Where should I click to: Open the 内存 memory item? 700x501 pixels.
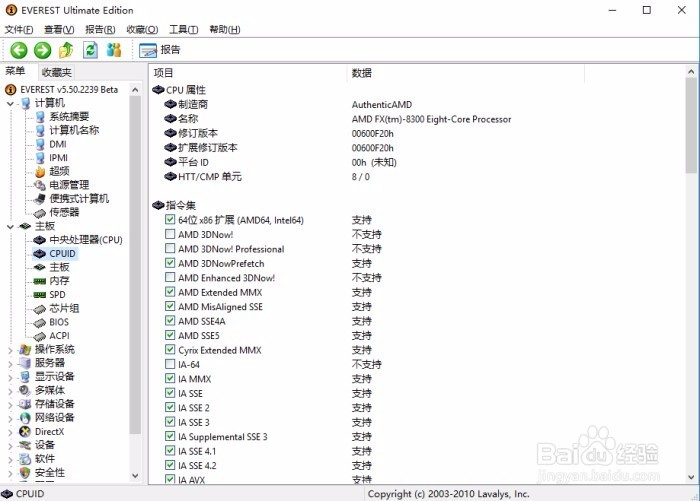point(59,281)
